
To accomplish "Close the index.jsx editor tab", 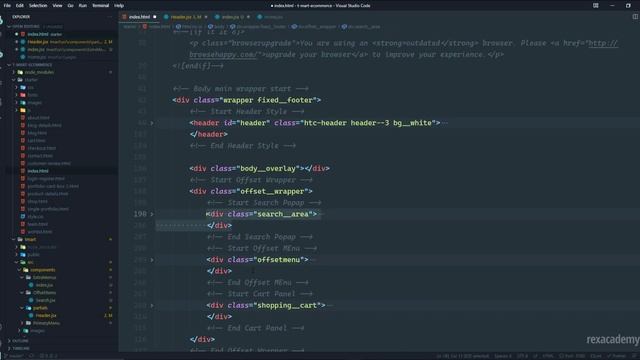I will pos(248,17).
